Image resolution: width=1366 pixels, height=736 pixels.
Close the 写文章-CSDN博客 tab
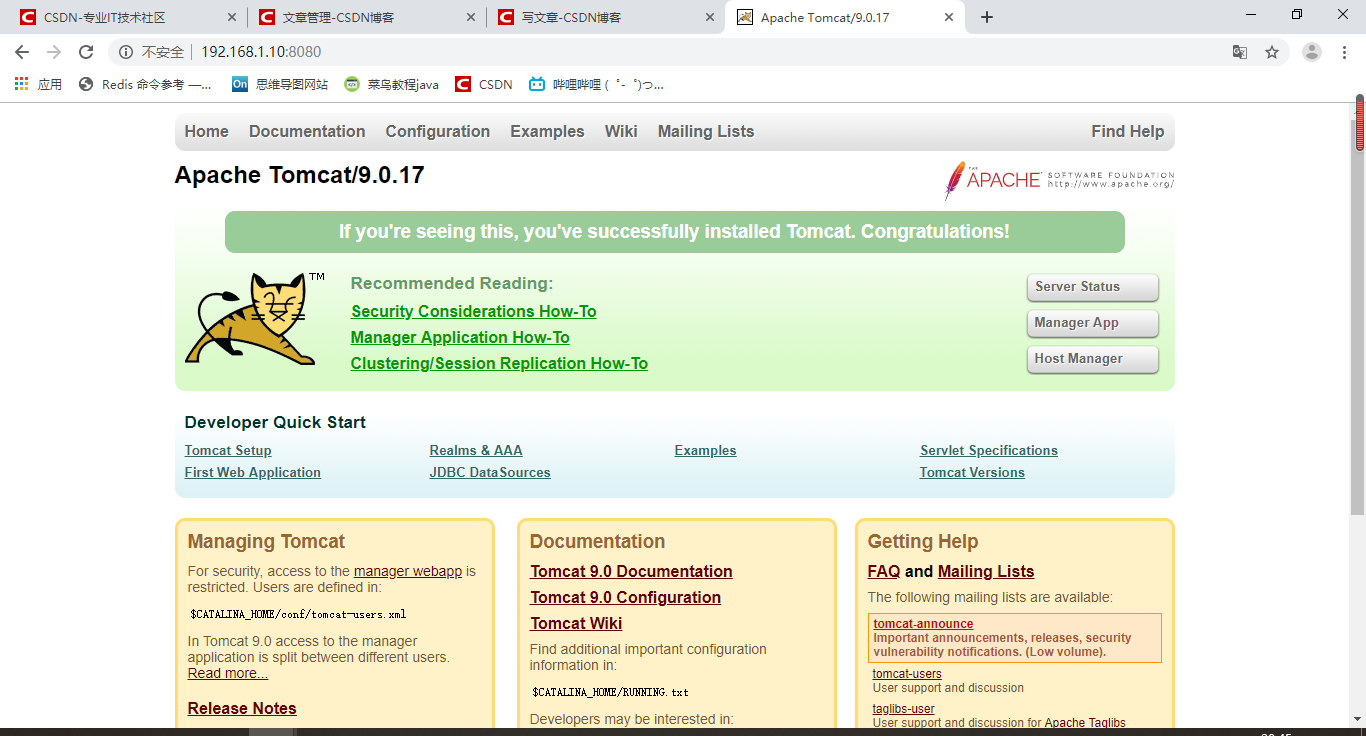click(709, 17)
